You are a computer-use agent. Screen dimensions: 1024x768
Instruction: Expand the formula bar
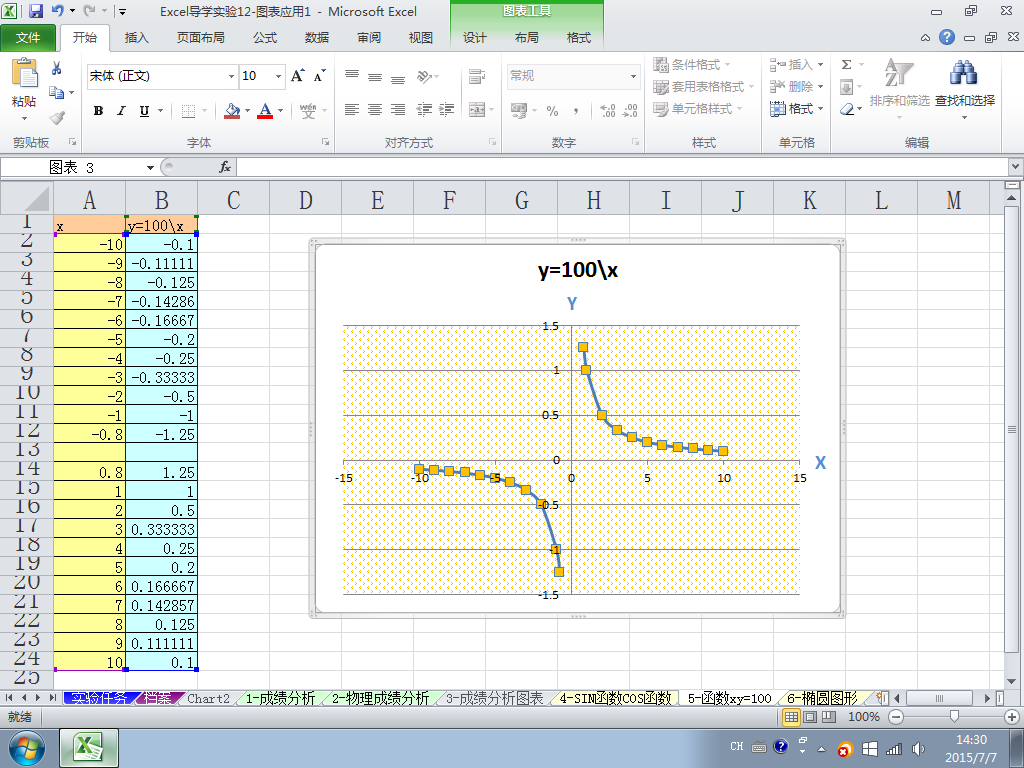pos(1016,167)
